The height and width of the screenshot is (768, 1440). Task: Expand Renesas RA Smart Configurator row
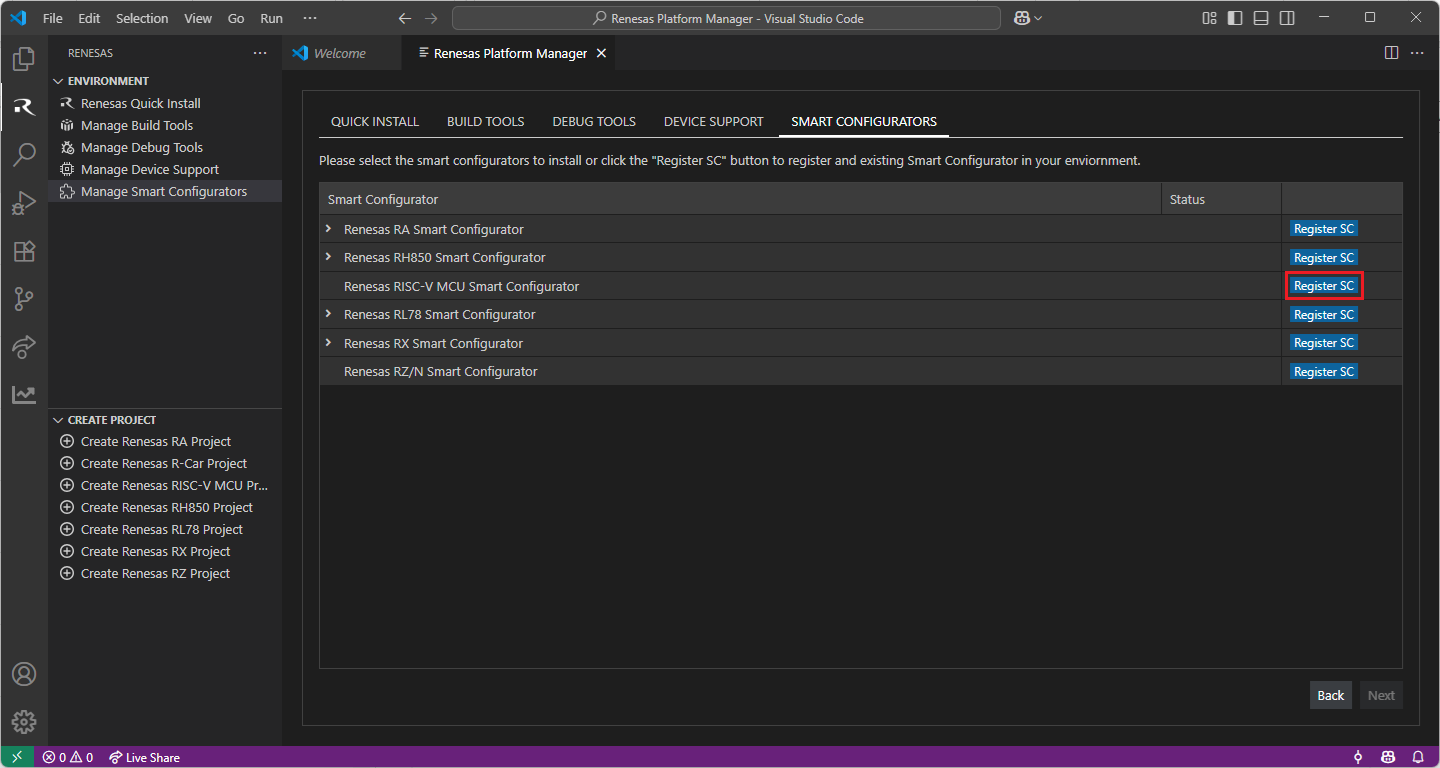pyautogui.click(x=328, y=229)
